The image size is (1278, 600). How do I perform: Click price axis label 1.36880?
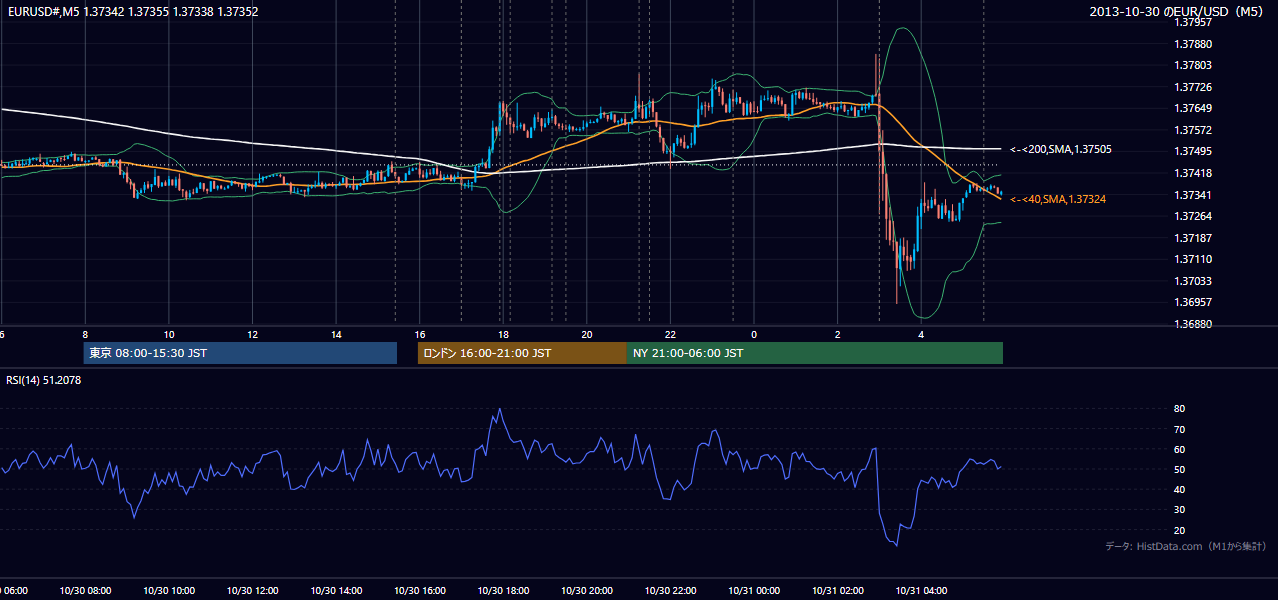1192,324
